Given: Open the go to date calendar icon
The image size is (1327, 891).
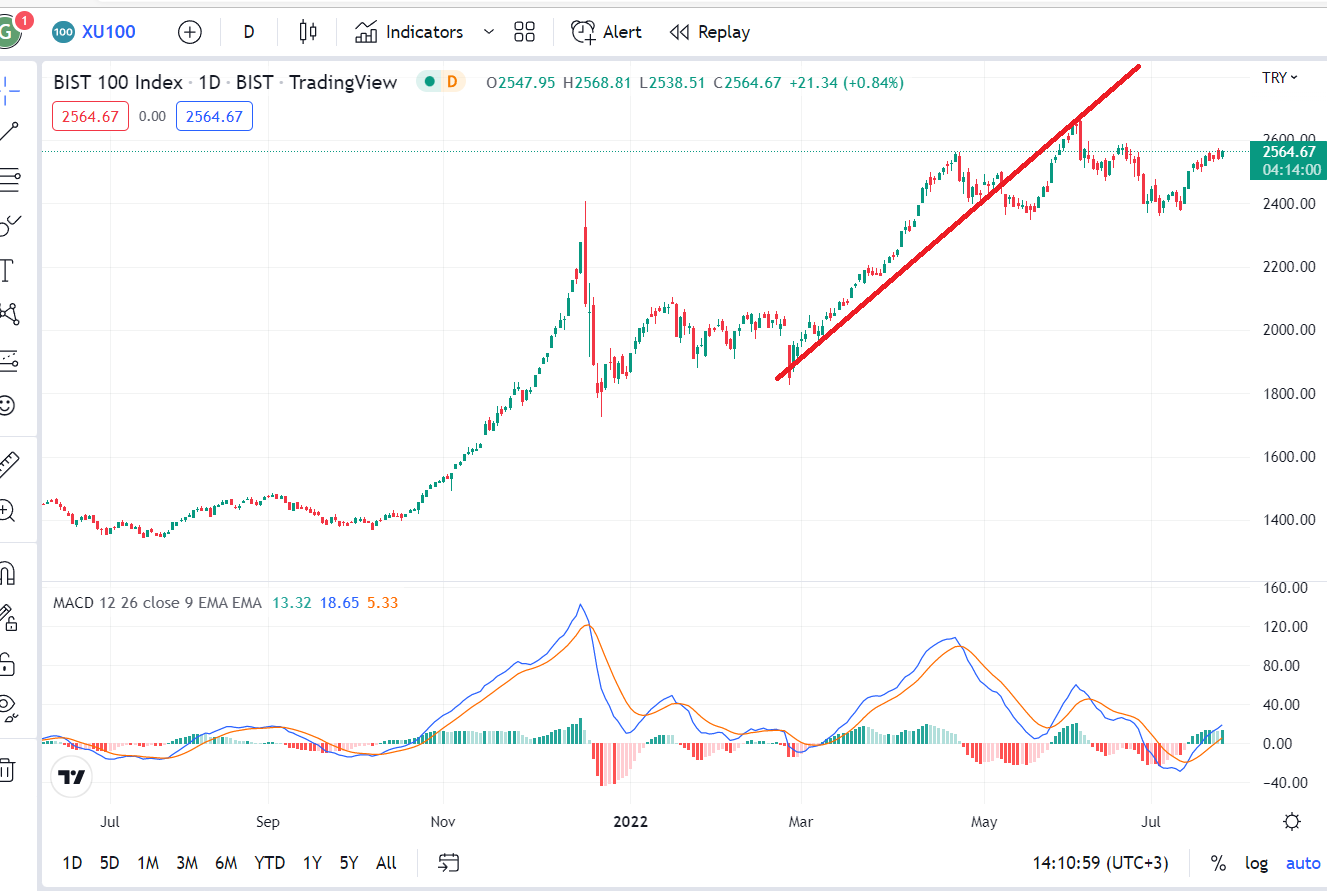Looking at the screenshot, I should (x=449, y=862).
